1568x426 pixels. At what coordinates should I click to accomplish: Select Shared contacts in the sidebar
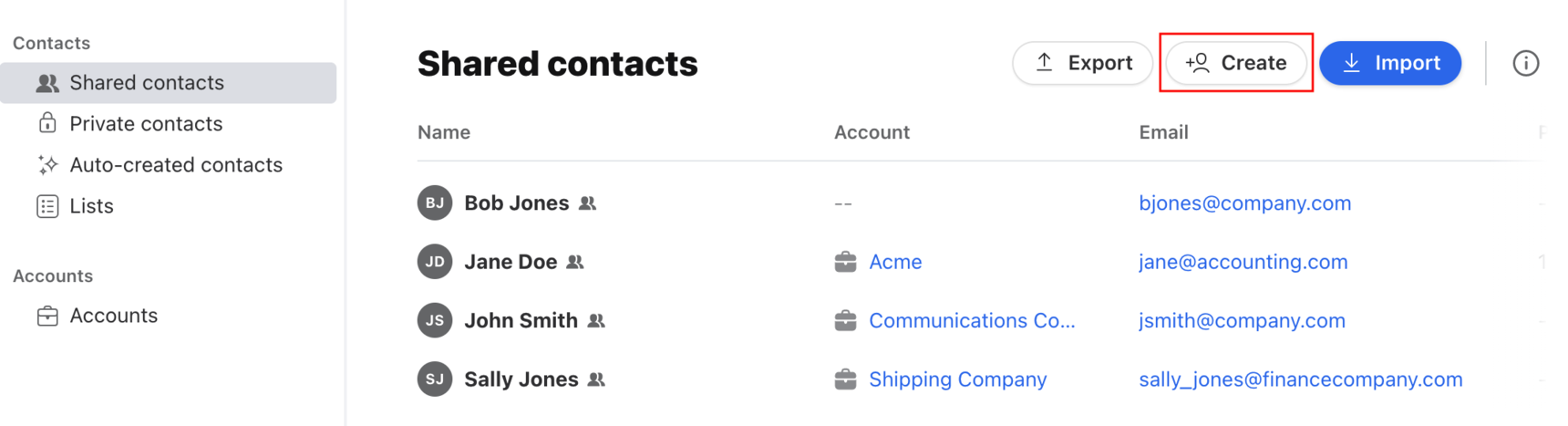point(169,82)
